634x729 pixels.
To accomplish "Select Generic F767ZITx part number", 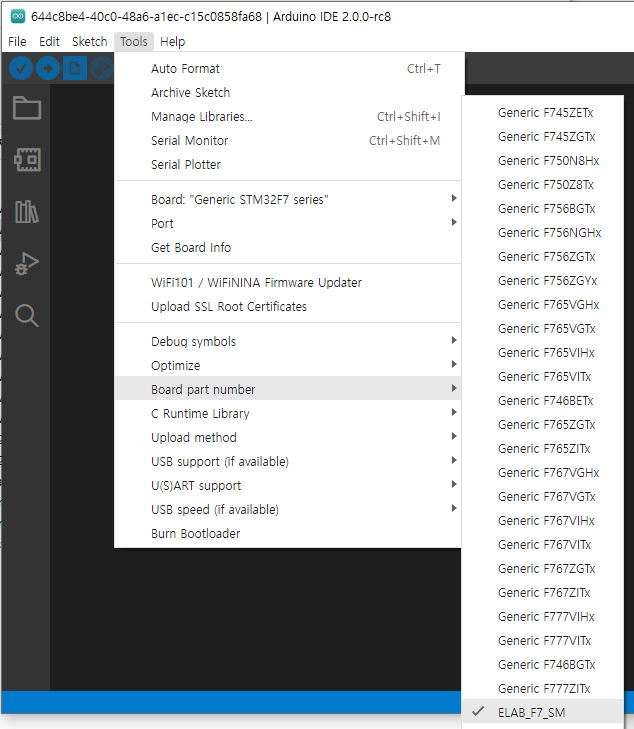I will pyautogui.click(x=542, y=593).
